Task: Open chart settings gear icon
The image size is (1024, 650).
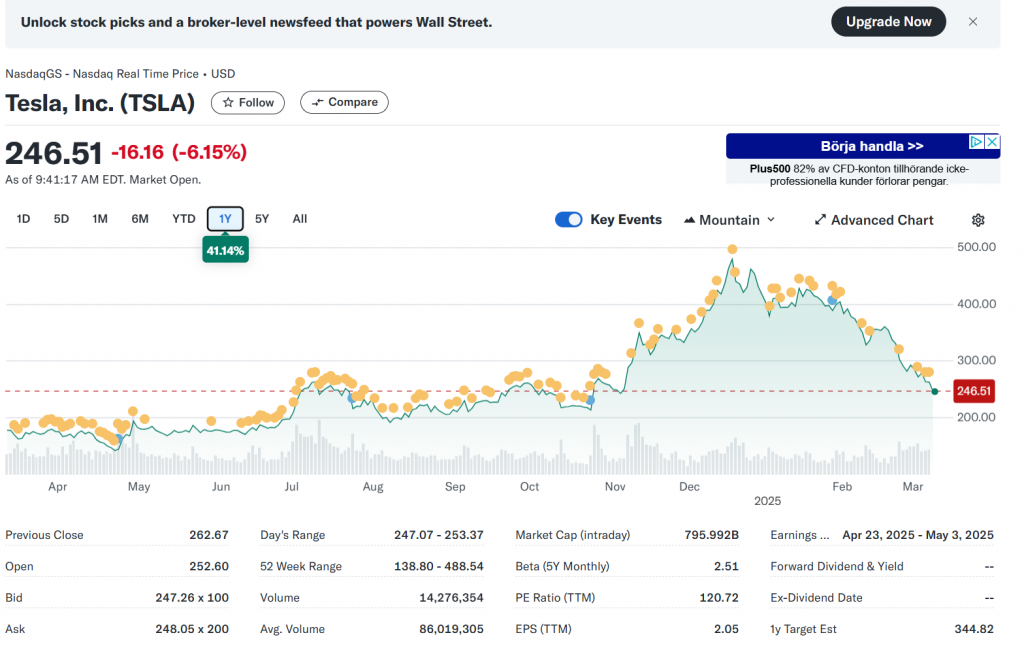Action: (x=978, y=220)
